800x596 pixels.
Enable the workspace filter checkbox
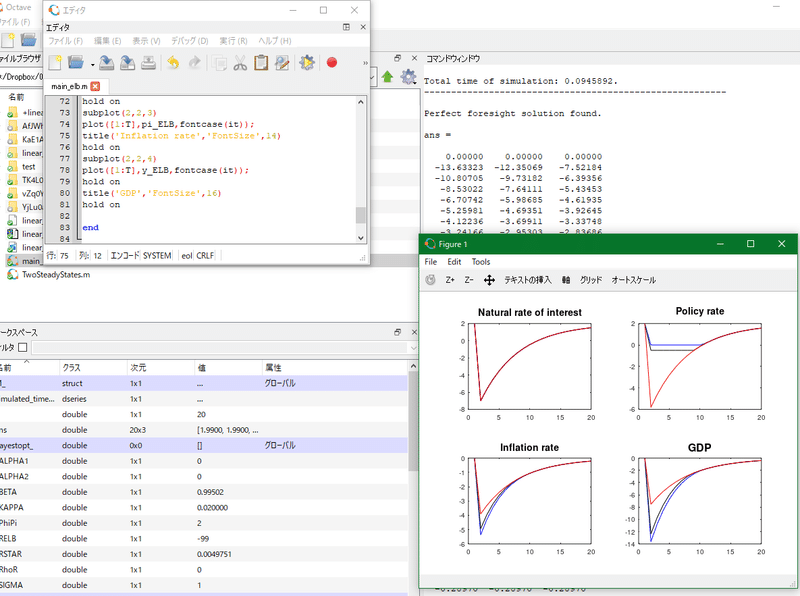pyautogui.click(x=23, y=347)
